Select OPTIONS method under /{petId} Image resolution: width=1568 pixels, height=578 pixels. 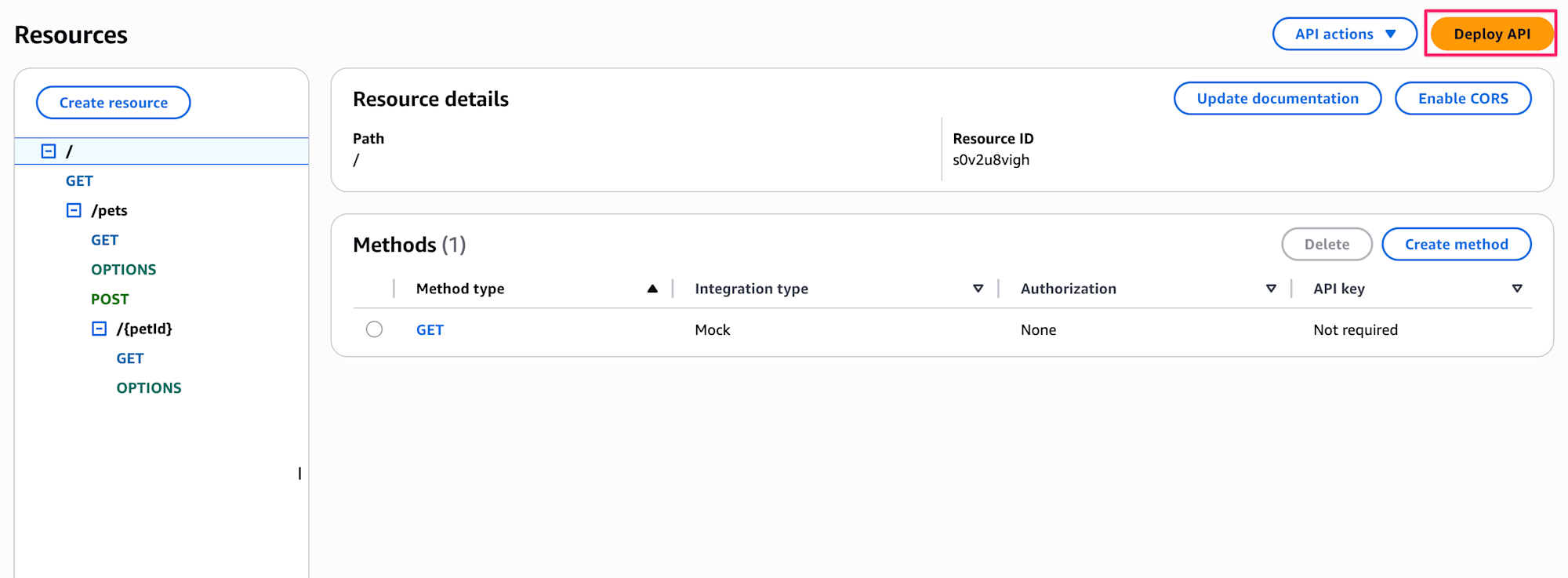(x=149, y=388)
